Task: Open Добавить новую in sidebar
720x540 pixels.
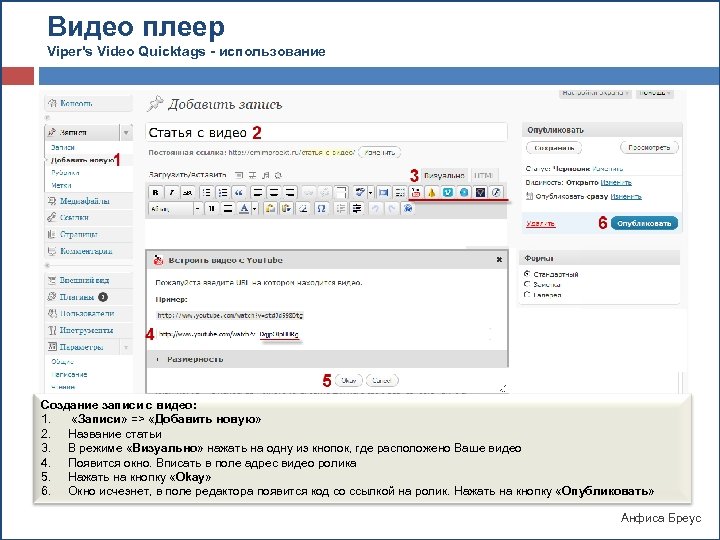Action: (82, 160)
